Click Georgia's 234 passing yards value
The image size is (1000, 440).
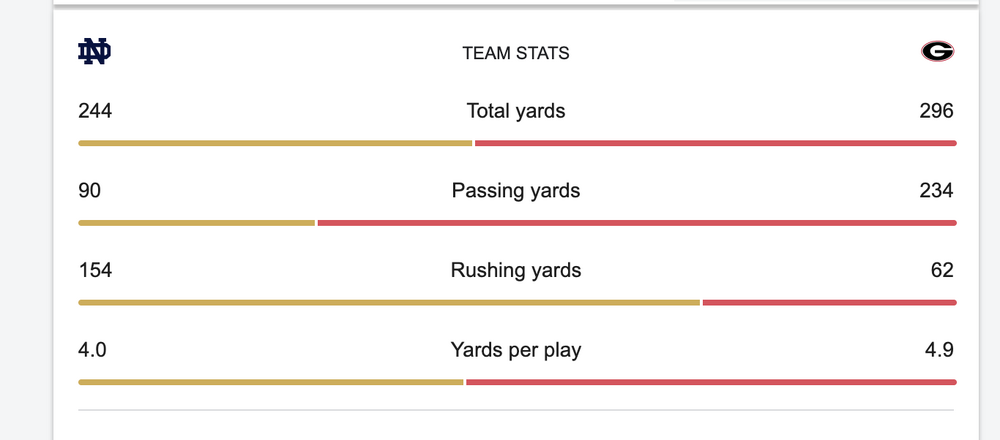[936, 190]
